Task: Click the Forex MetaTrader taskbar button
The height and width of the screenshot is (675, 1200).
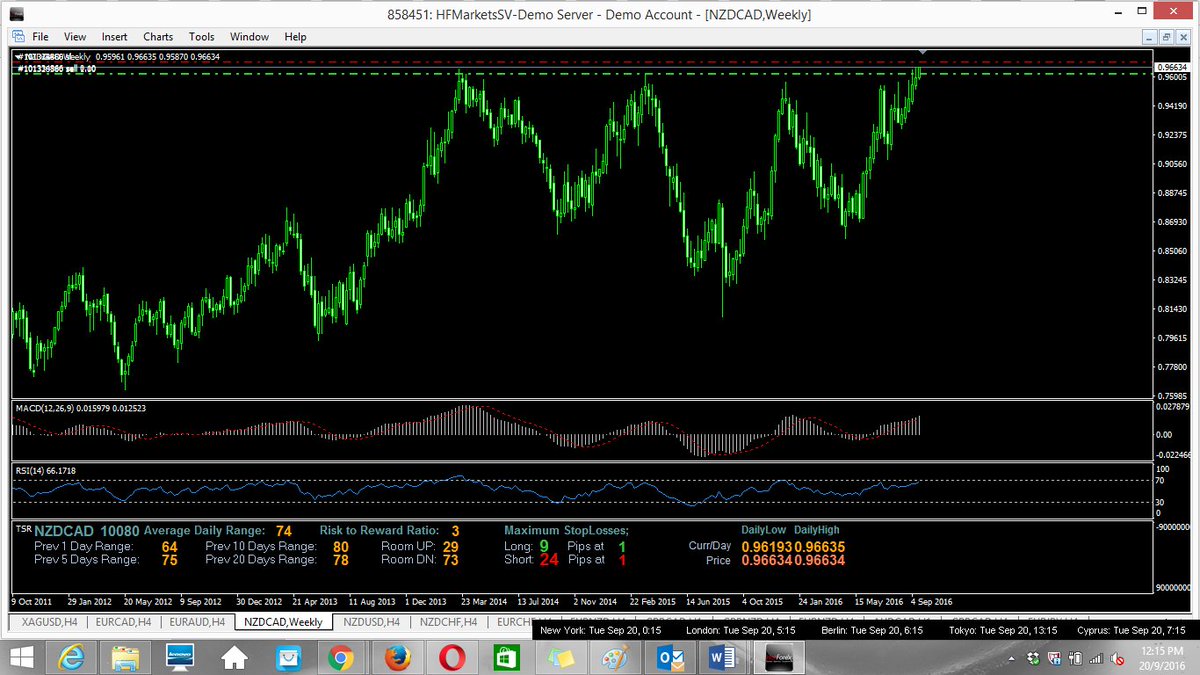Action: 779,658
